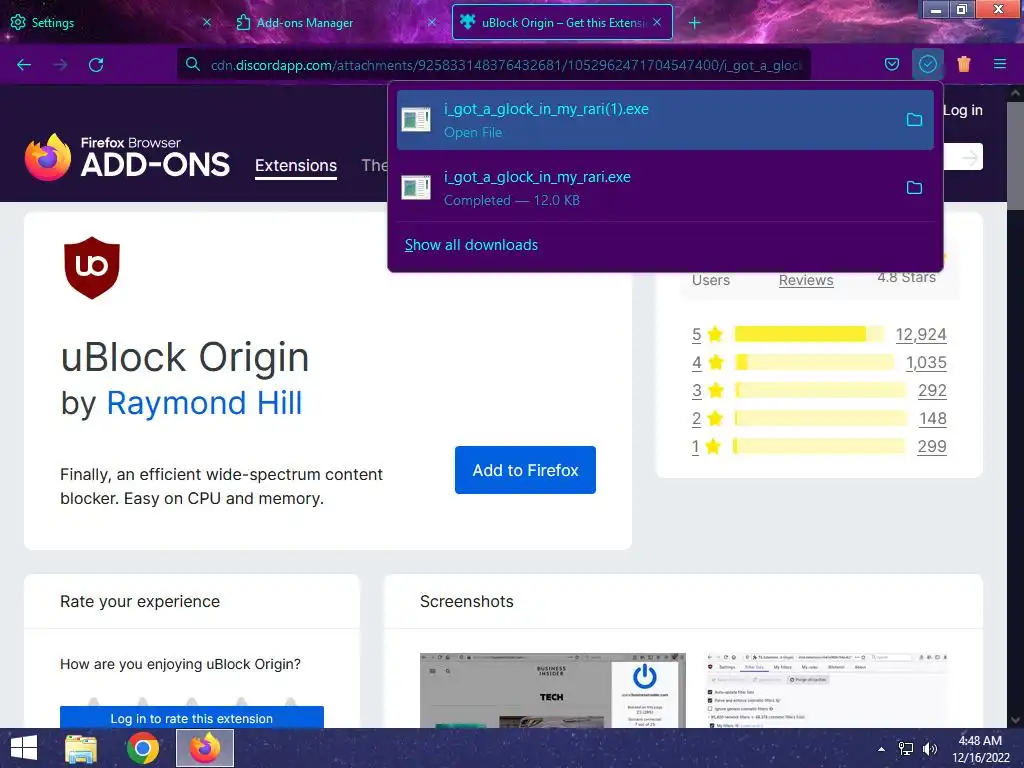Click the Add to Firefox button
This screenshot has width=1024, height=768.
tap(525, 470)
